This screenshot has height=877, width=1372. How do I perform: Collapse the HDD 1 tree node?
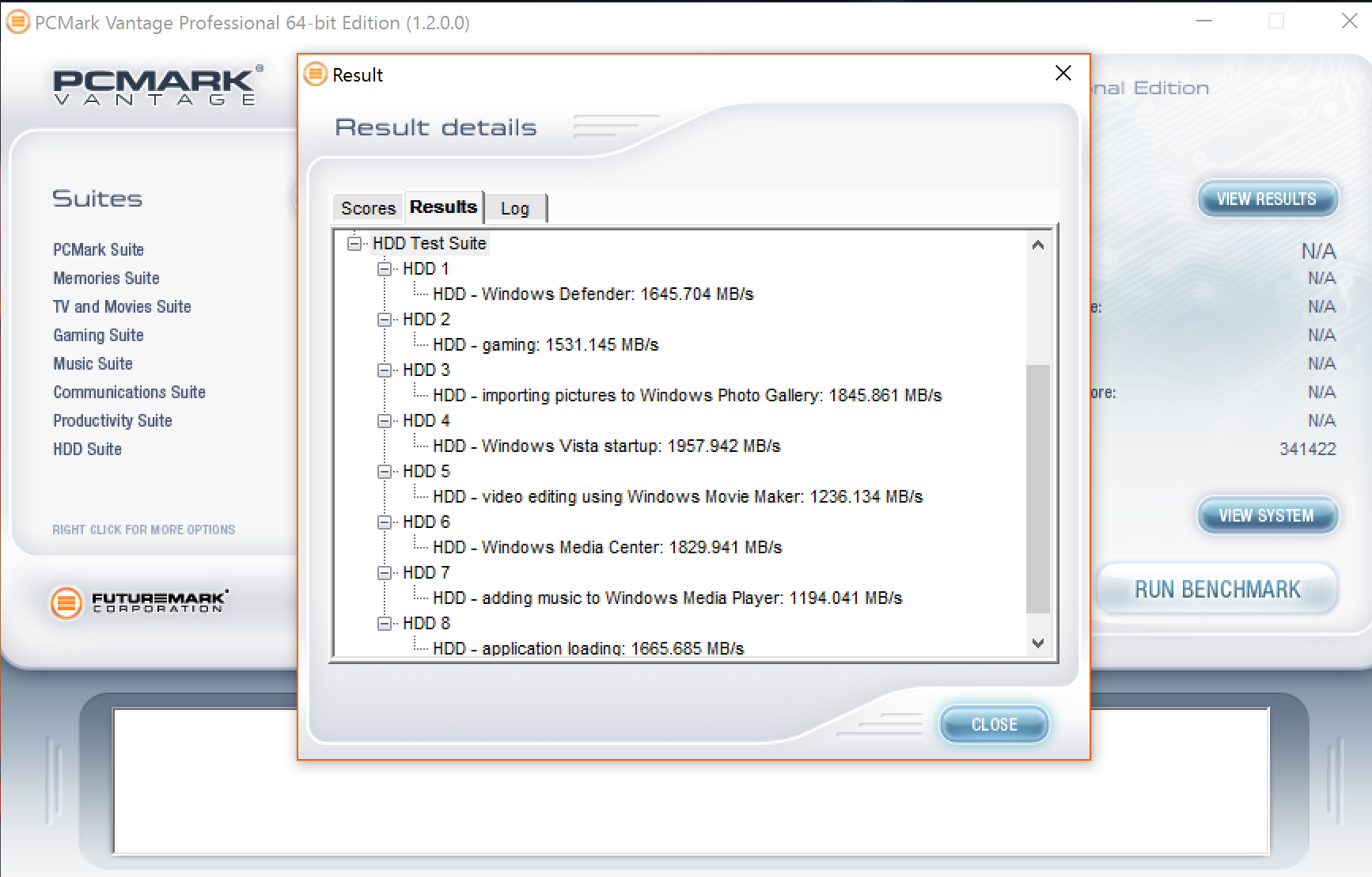[x=385, y=269]
